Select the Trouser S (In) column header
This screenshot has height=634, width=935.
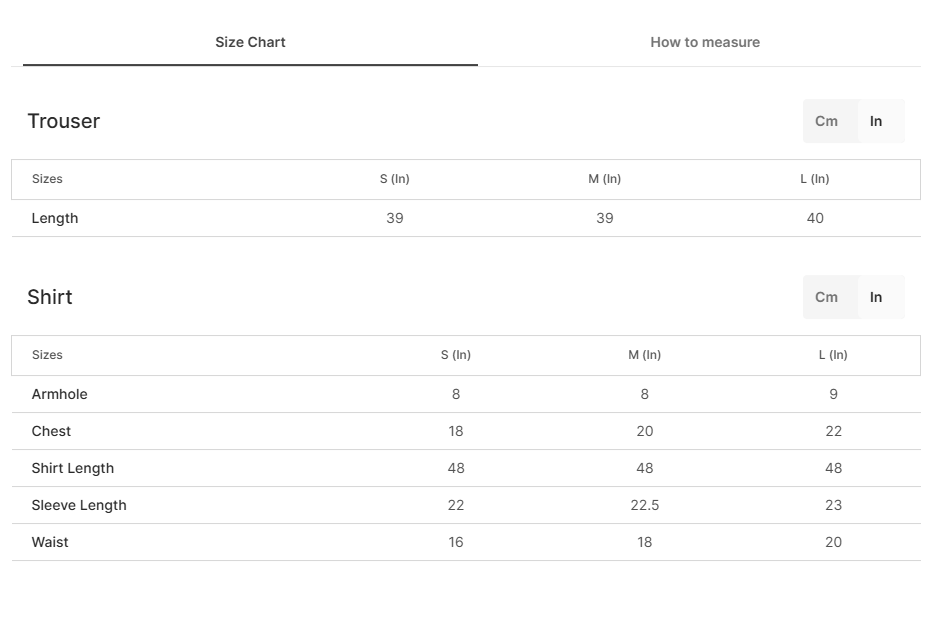click(395, 179)
